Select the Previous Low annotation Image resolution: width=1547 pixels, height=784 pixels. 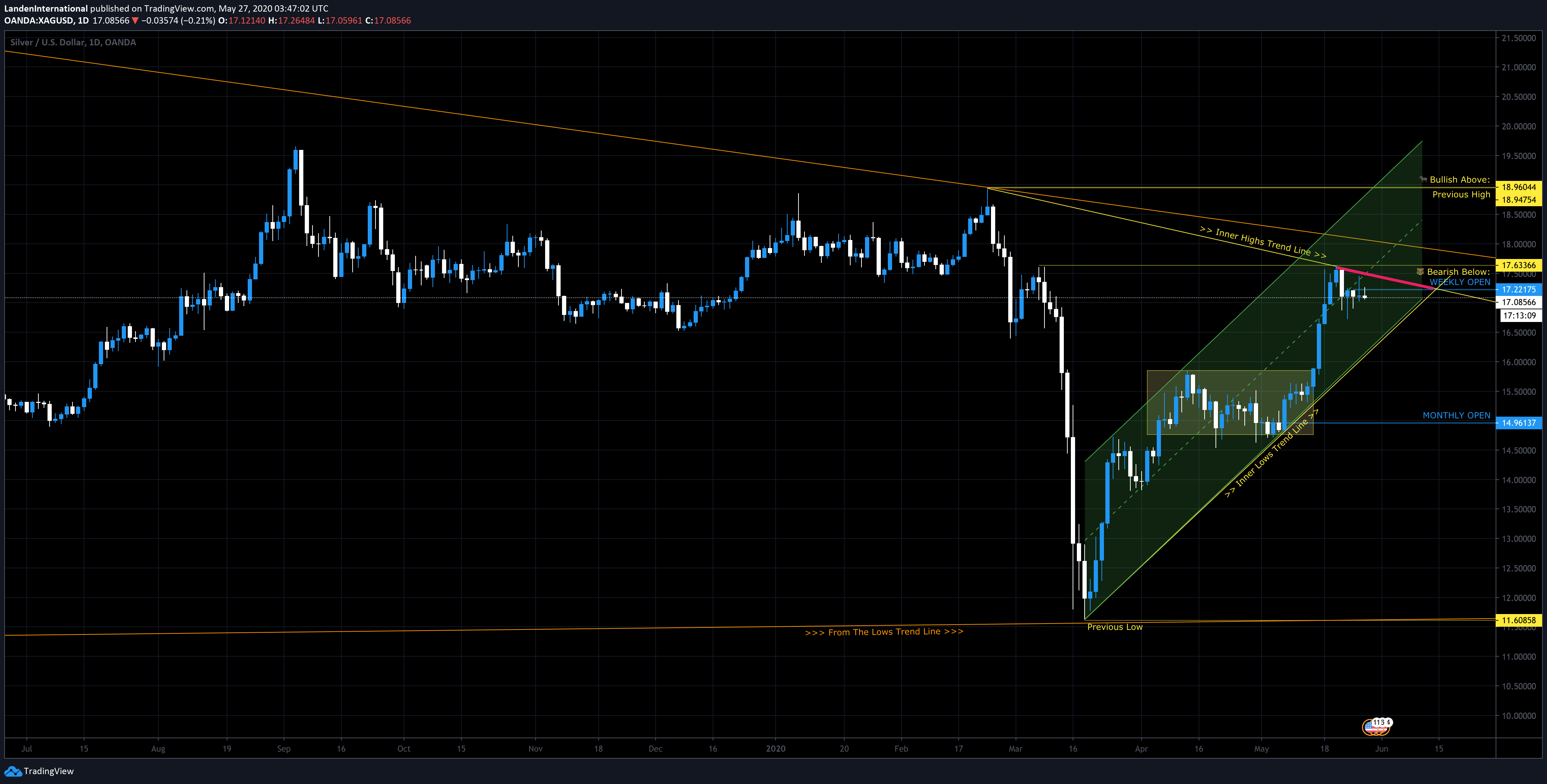tap(1115, 627)
